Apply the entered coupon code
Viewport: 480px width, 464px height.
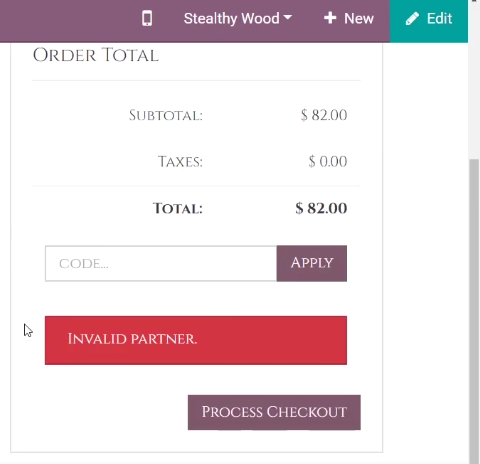click(x=312, y=264)
